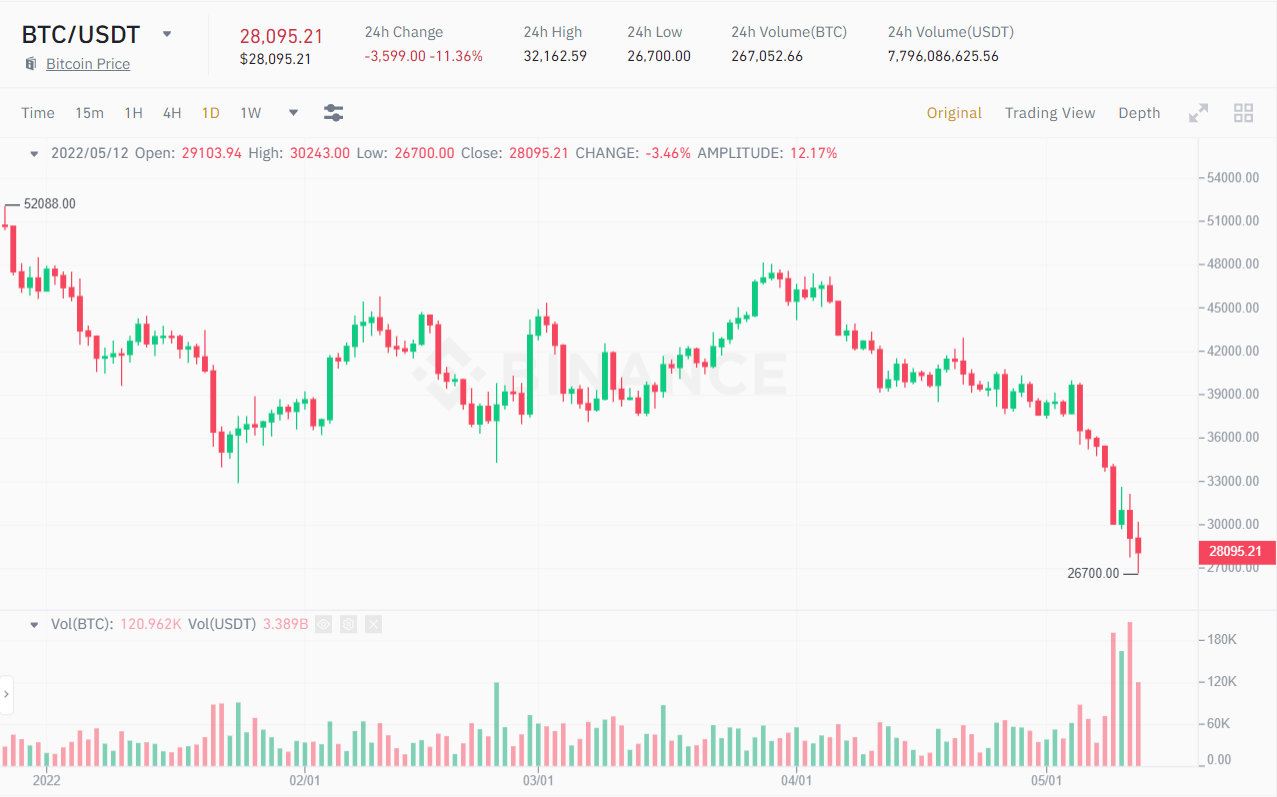The image size is (1277, 797).
Task: Open the Bitcoin Price link
Action: pyautogui.click(x=88, y=64)
